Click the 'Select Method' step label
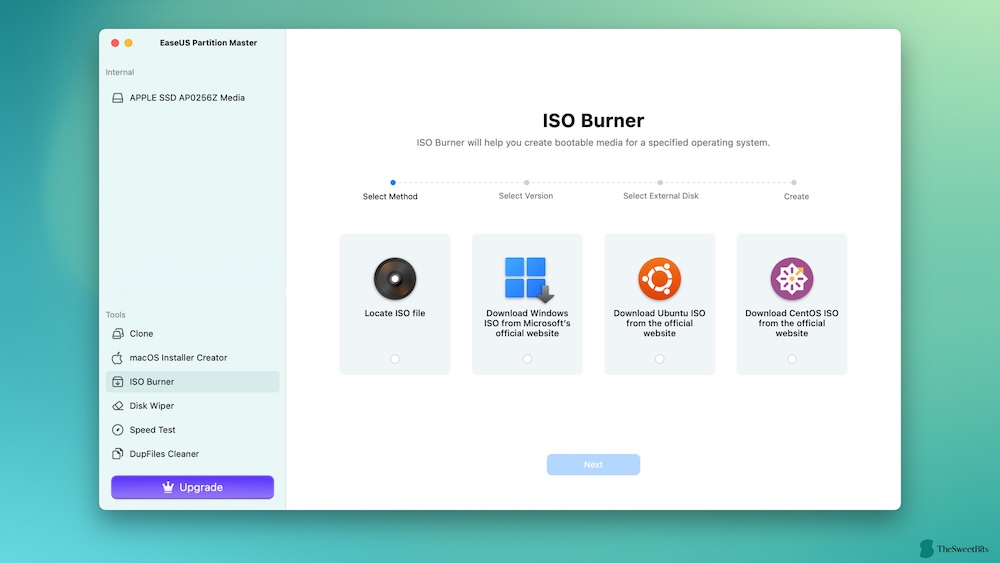The image size is (1000, 563). coord(390,196)
